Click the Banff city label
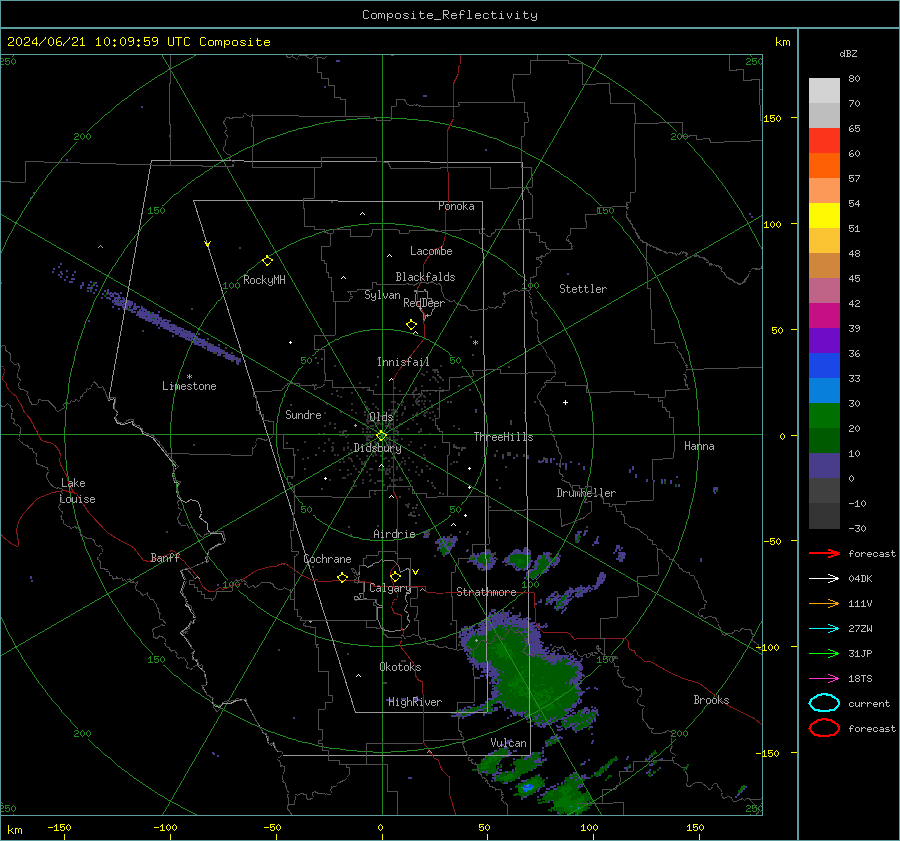The width and height of the screenshot is (900, 841). click(x=165, y=557)
